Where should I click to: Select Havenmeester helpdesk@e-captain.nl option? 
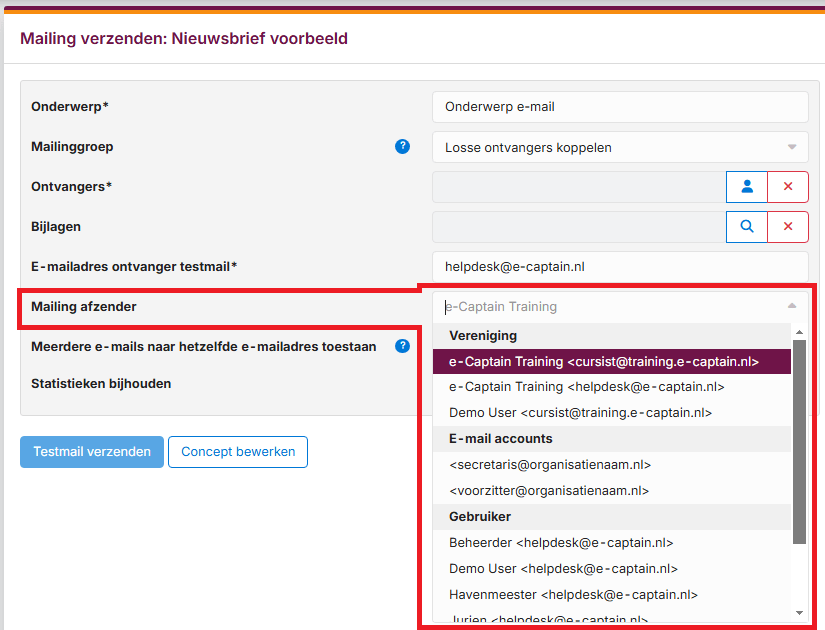611,595
